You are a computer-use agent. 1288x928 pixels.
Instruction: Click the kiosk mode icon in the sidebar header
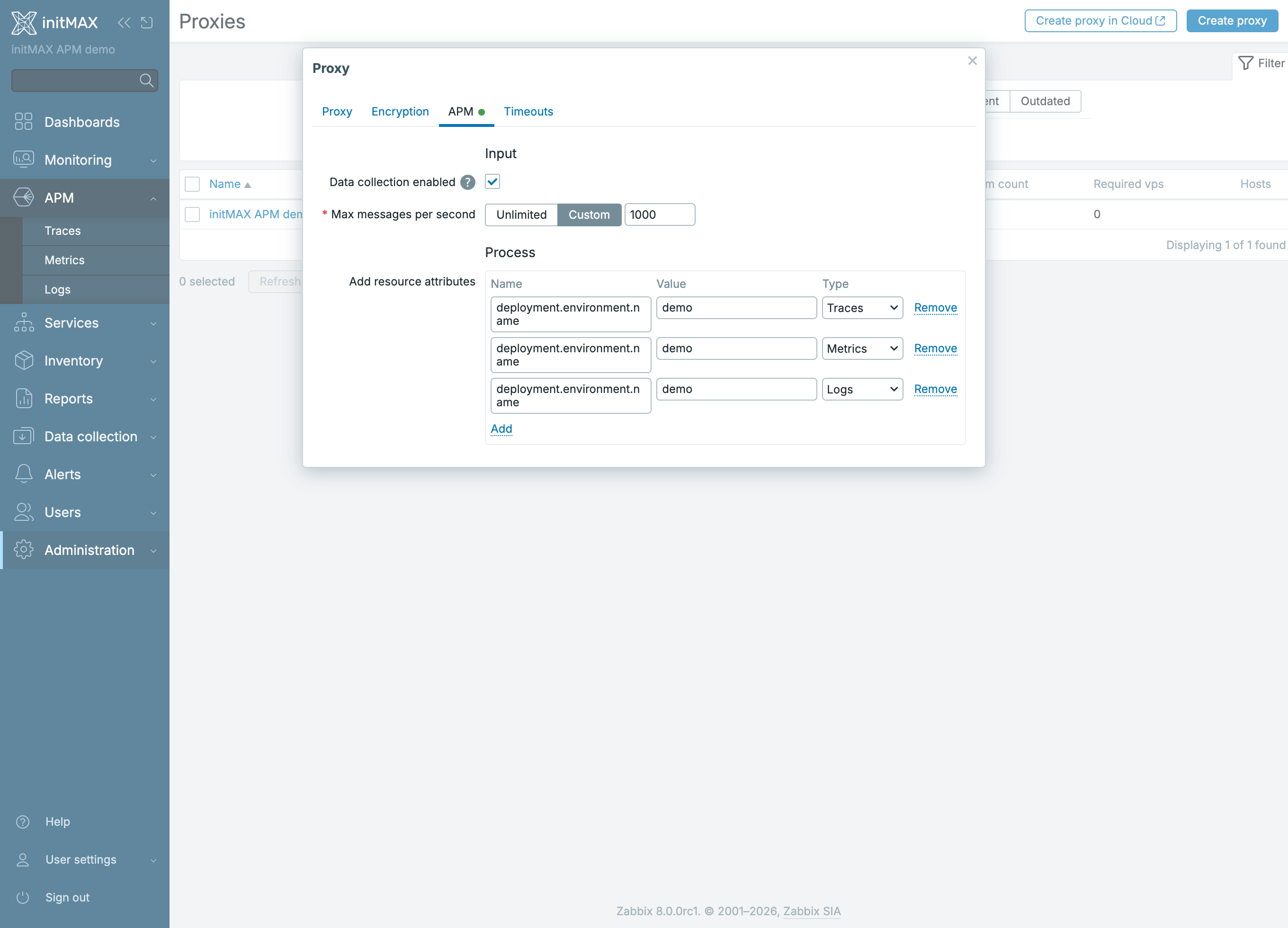click(147, 23)
